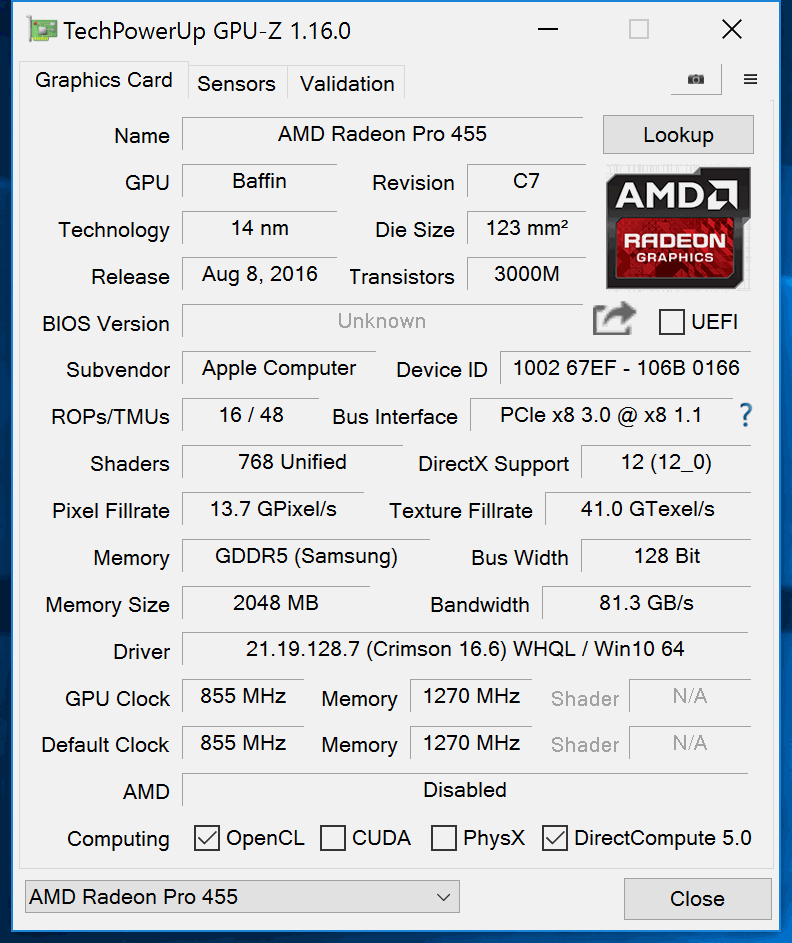Click the Lookup button
The image size is (792, 943).
point(678,135)
